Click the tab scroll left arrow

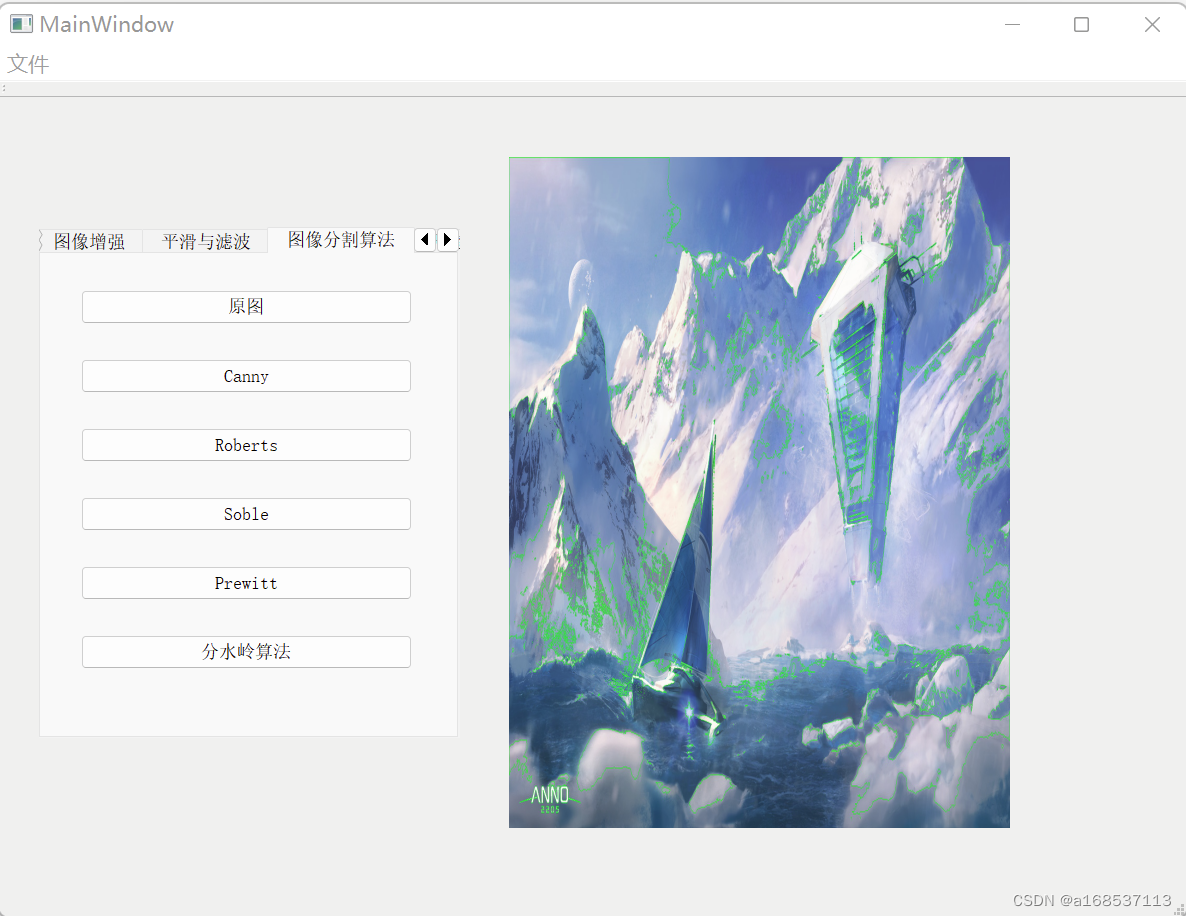coord(424,240)
